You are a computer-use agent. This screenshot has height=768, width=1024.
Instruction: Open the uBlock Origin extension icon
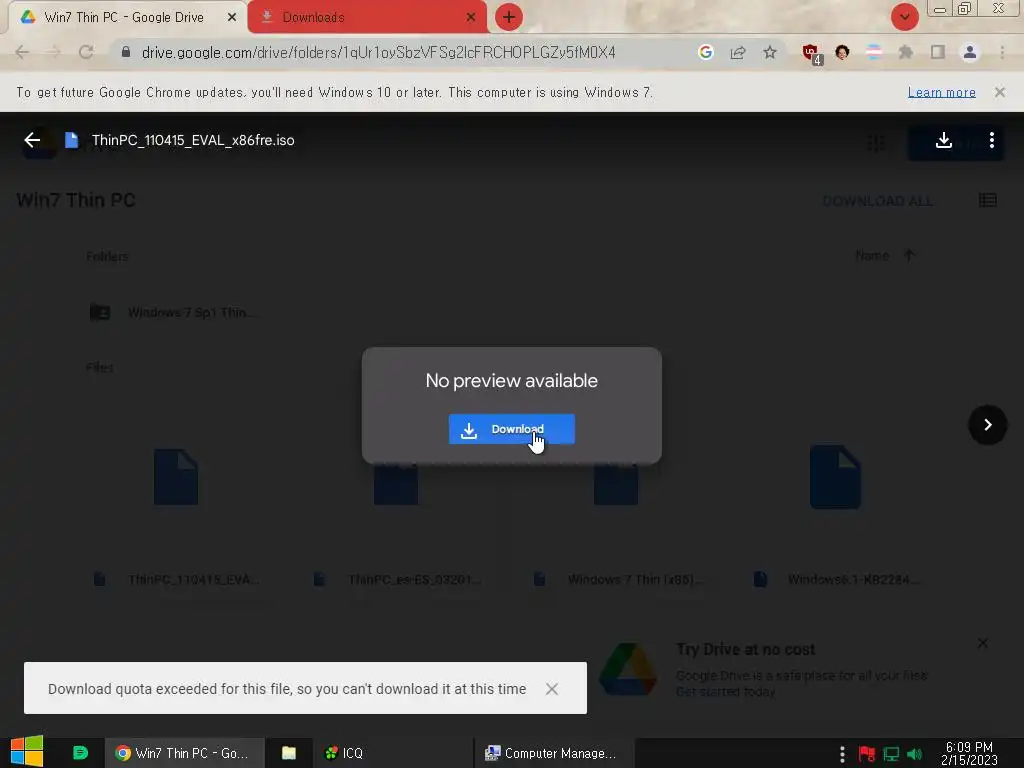(x=811, y=53)
